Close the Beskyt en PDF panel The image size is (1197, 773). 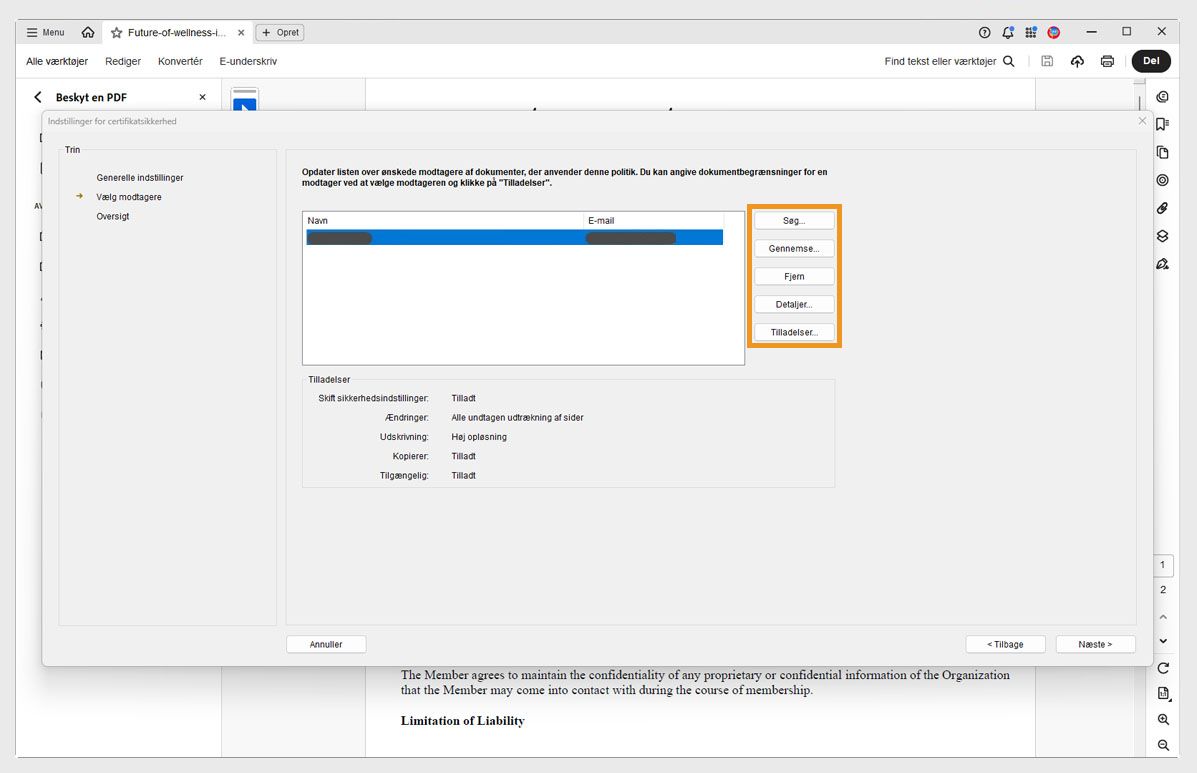pyautogui.click(x=202, y=97)
